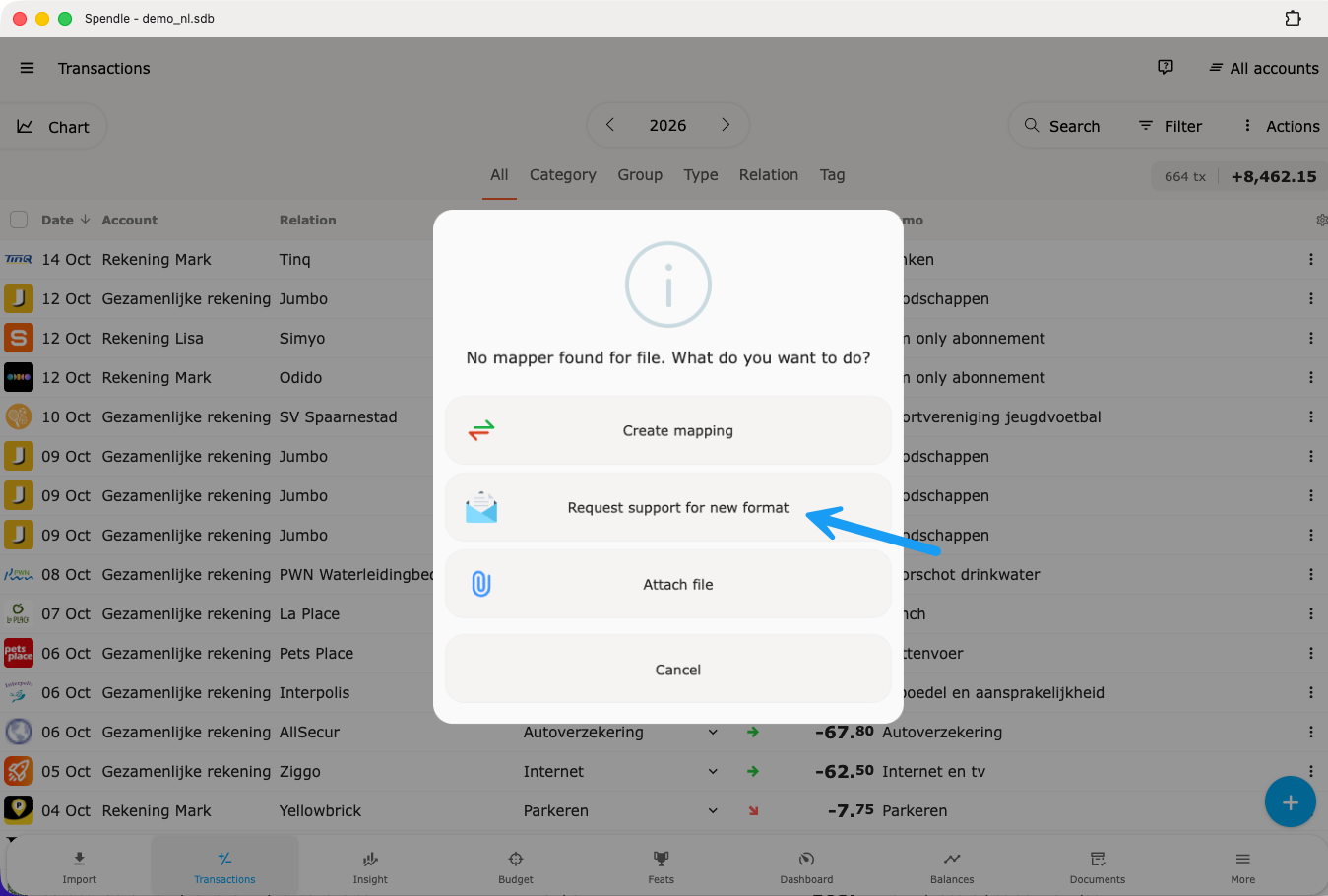Switch to the Relation tab
Image resolution: width=1328 pixels, height=896 pixels.
point(769,174)
